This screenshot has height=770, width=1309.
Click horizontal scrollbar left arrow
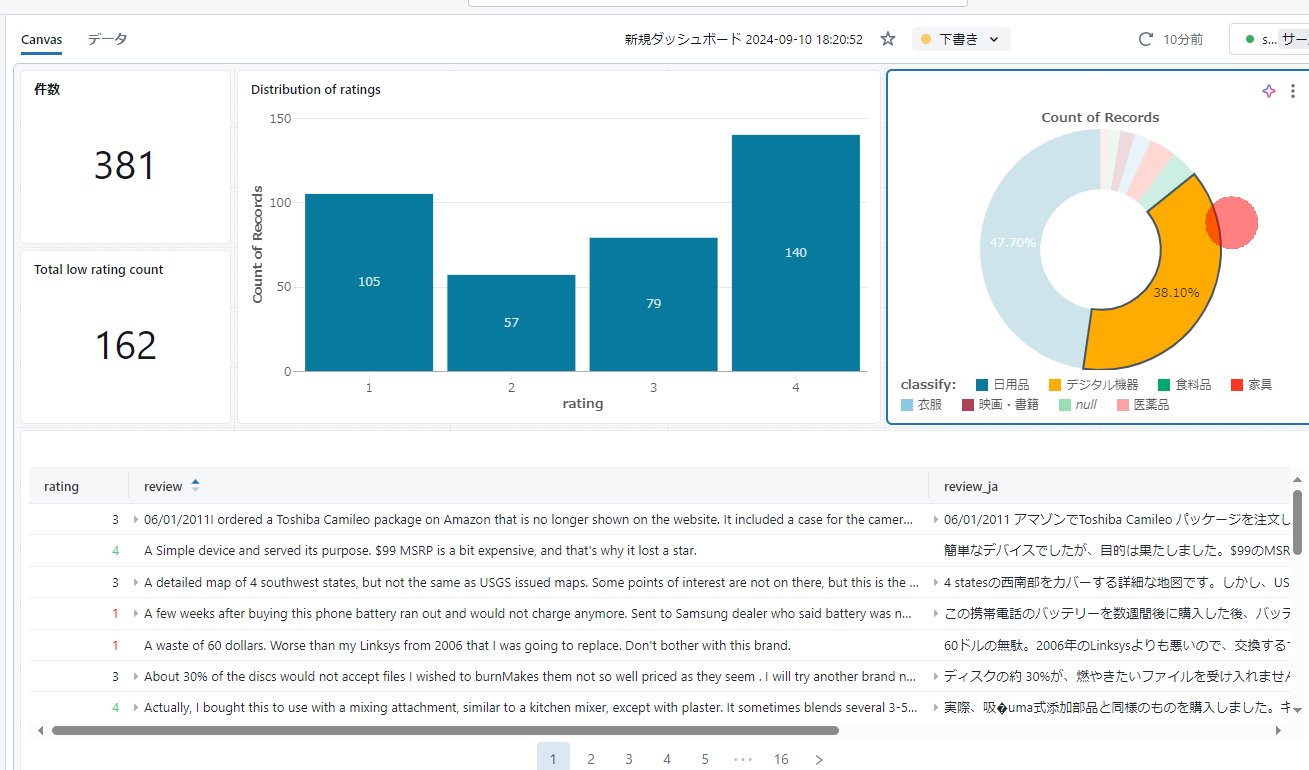40,731
